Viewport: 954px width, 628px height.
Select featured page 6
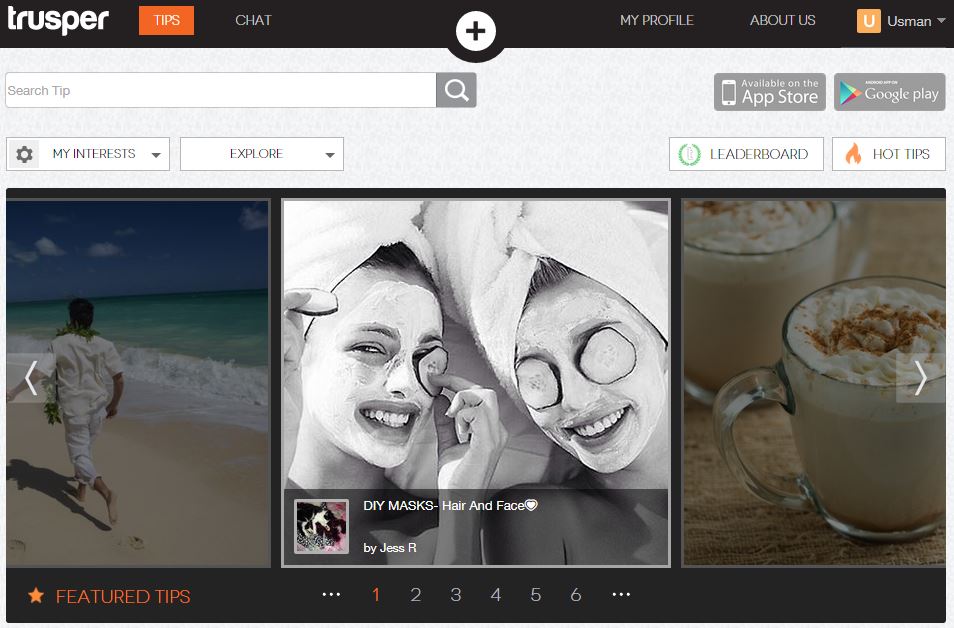coord(576,595)
